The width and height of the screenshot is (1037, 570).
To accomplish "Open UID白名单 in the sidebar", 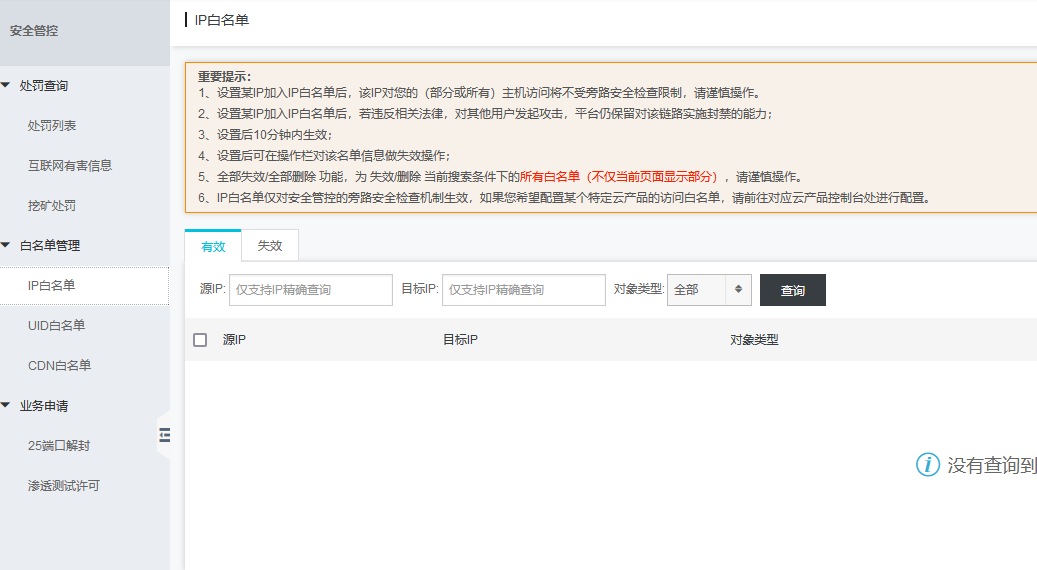I will point(56,325).
